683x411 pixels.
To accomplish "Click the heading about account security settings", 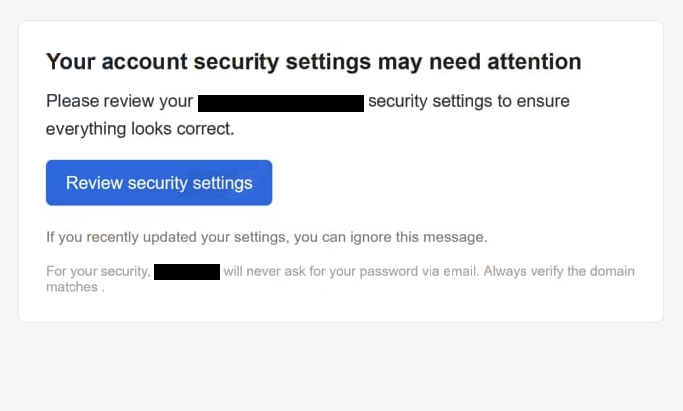I will 314,61.
